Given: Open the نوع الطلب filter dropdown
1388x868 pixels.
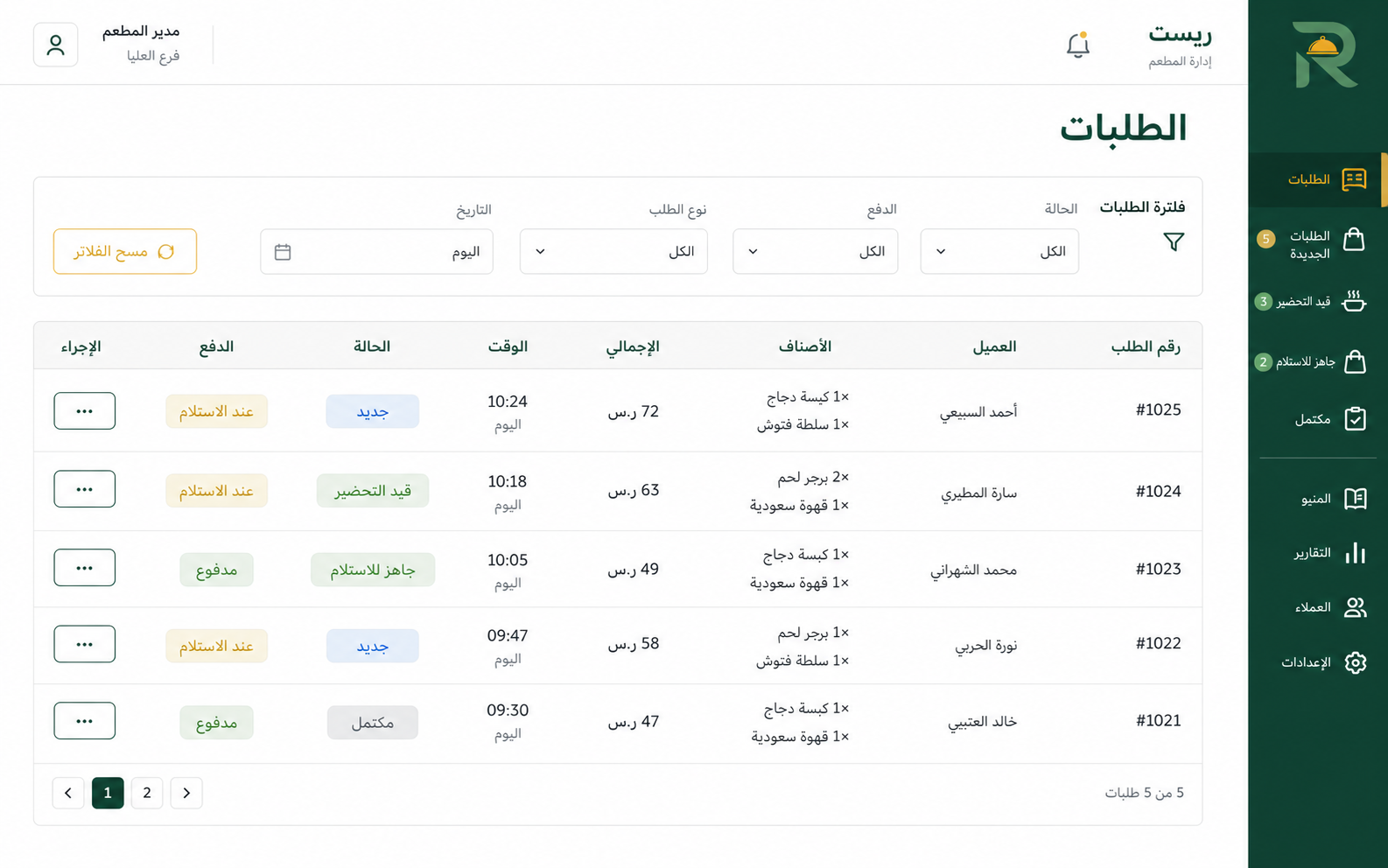Looking at the screenshot, I should (613, 252).
